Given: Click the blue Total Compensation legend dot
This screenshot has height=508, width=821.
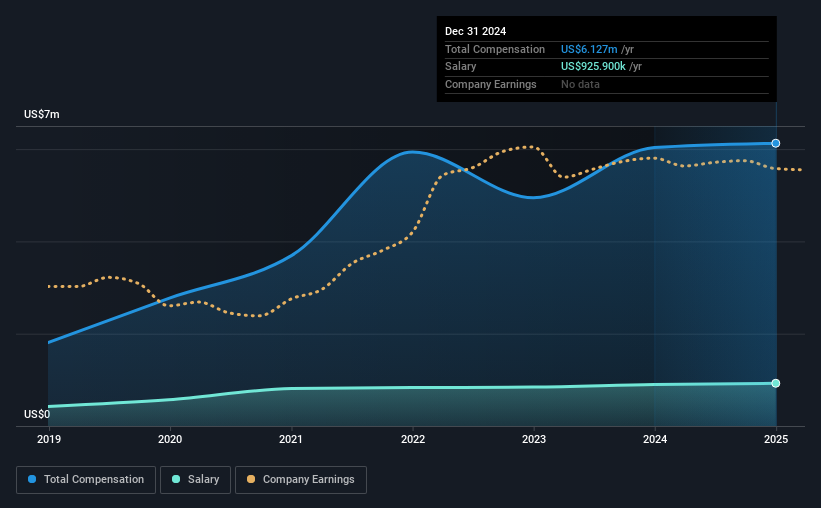Looking at the screenshot, I should [x=32, y=479].
